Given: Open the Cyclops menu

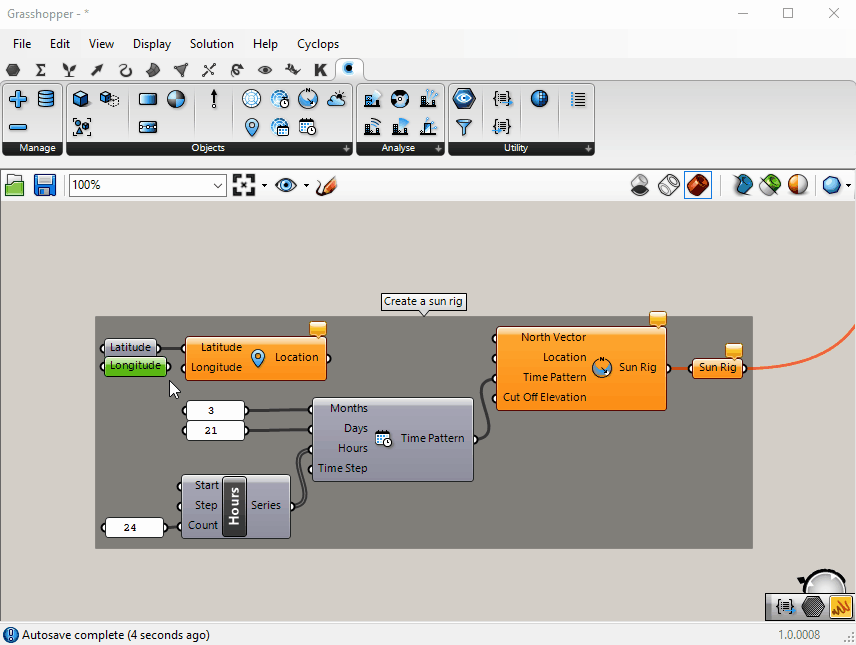Looking at the screenshot, I should point(318,44).
